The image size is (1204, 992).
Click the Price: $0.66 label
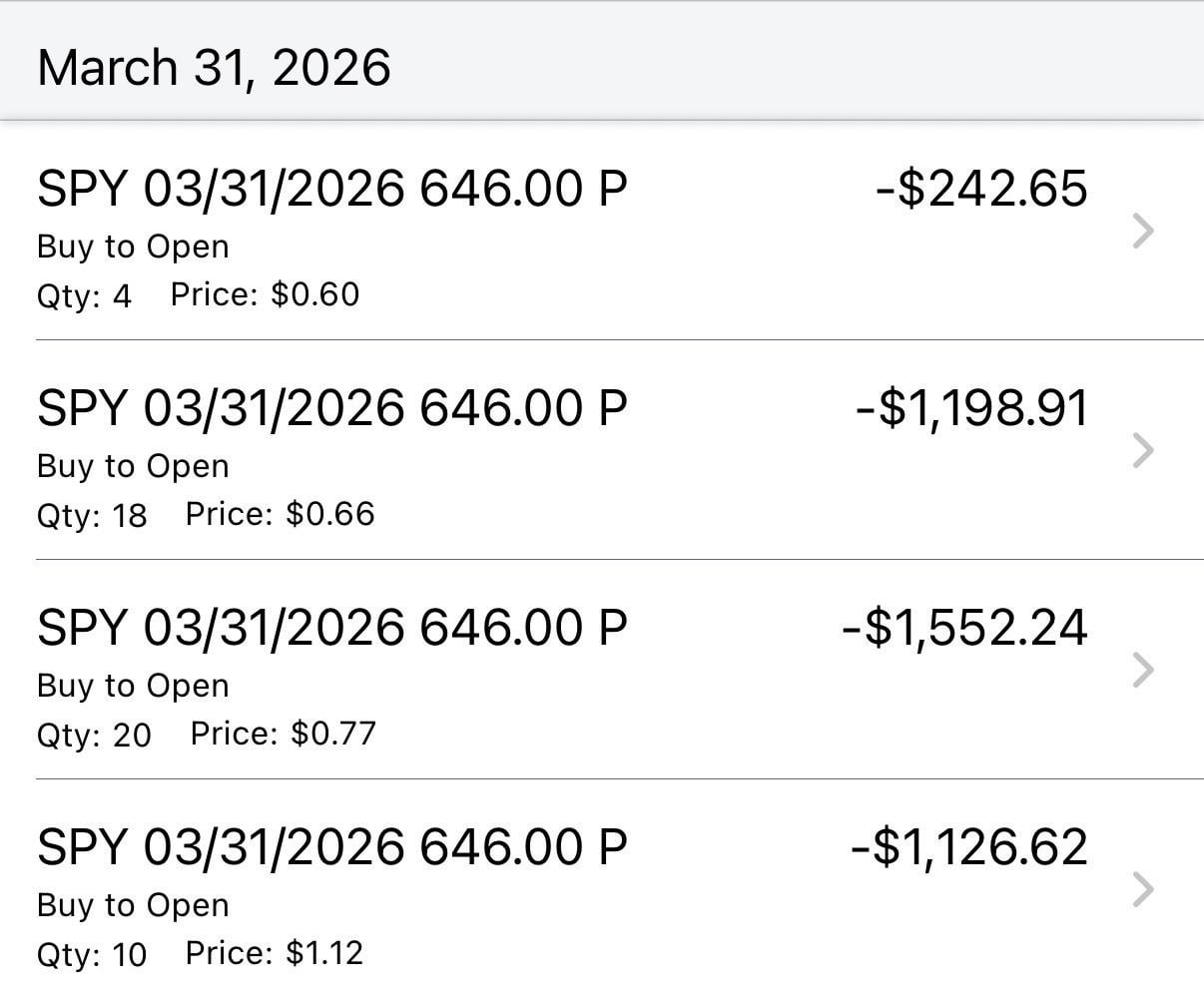(280, 514)
